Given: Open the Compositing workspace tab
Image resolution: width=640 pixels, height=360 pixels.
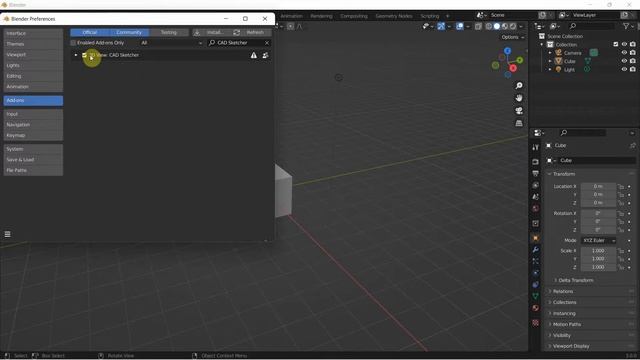Looking at the screenshot, I should [354, 16].
